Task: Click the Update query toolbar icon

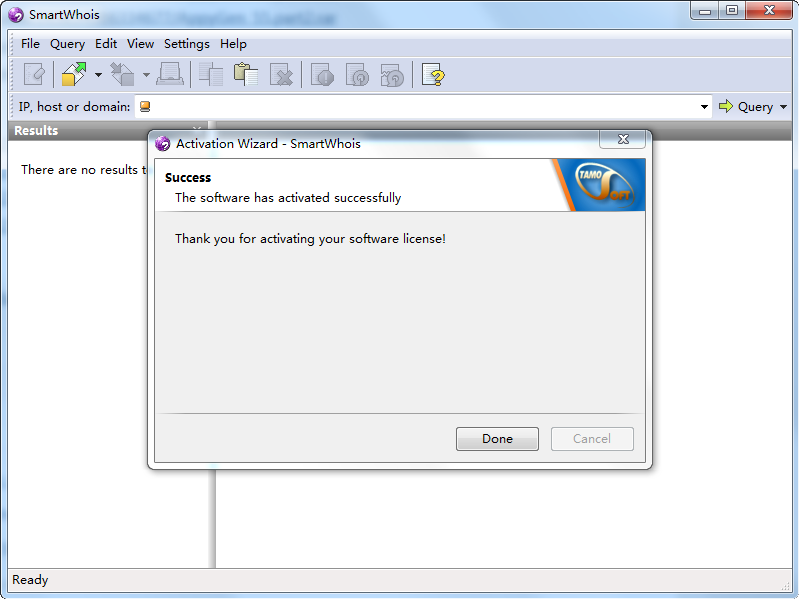Action: (x=357, y=75)
